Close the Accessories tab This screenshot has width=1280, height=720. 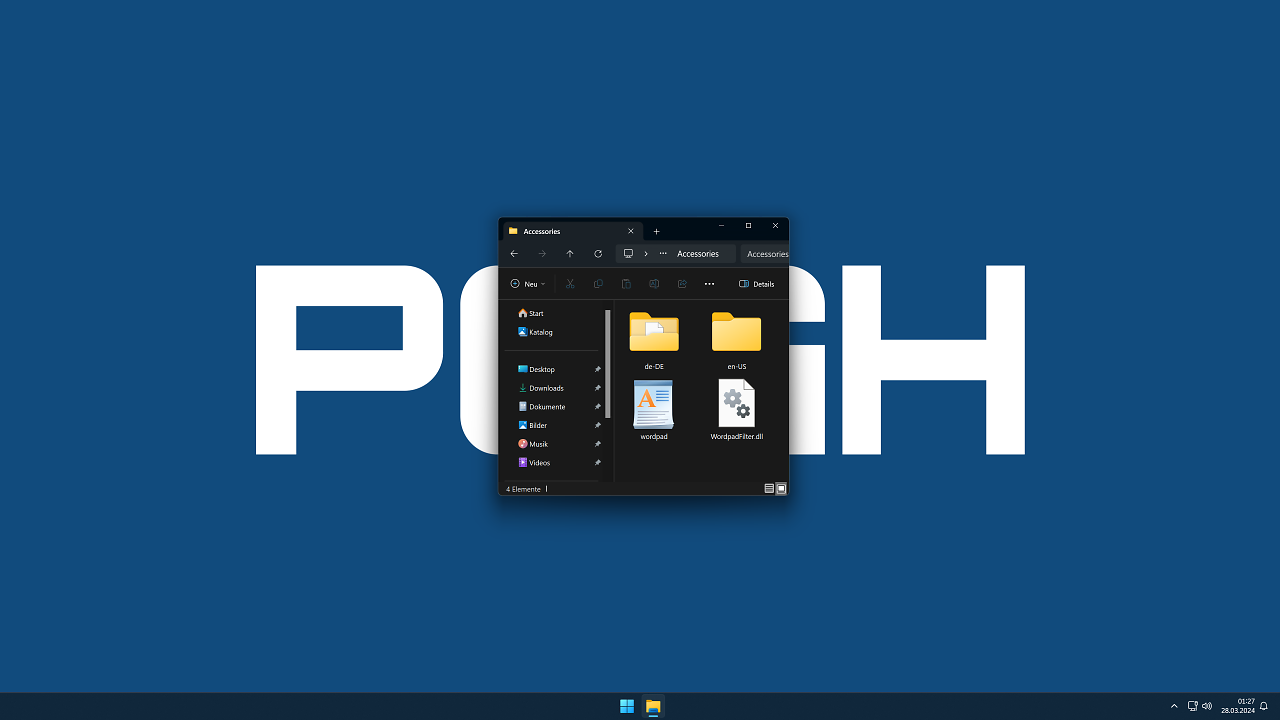pyautogui.click(x=631, y=231)
